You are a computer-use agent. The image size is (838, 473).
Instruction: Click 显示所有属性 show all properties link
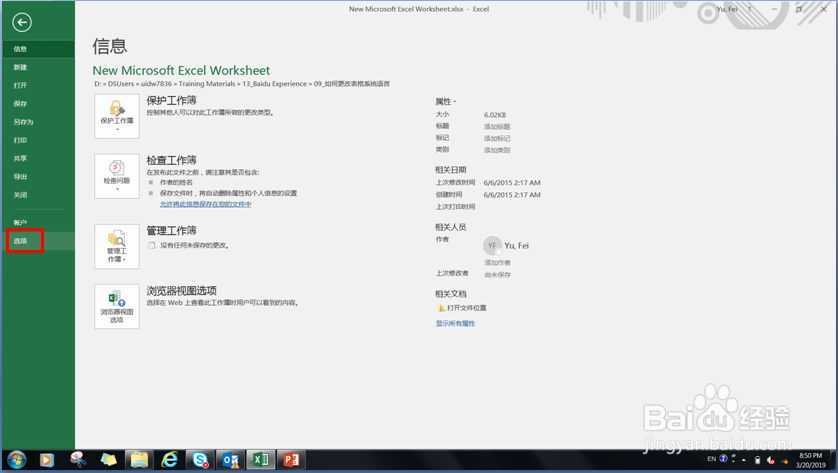tap(455, 323)
